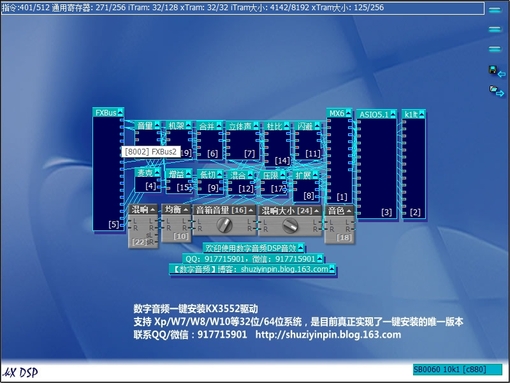Select the 音色 module title
Screen dimensions: 510x383
point(336,211)
